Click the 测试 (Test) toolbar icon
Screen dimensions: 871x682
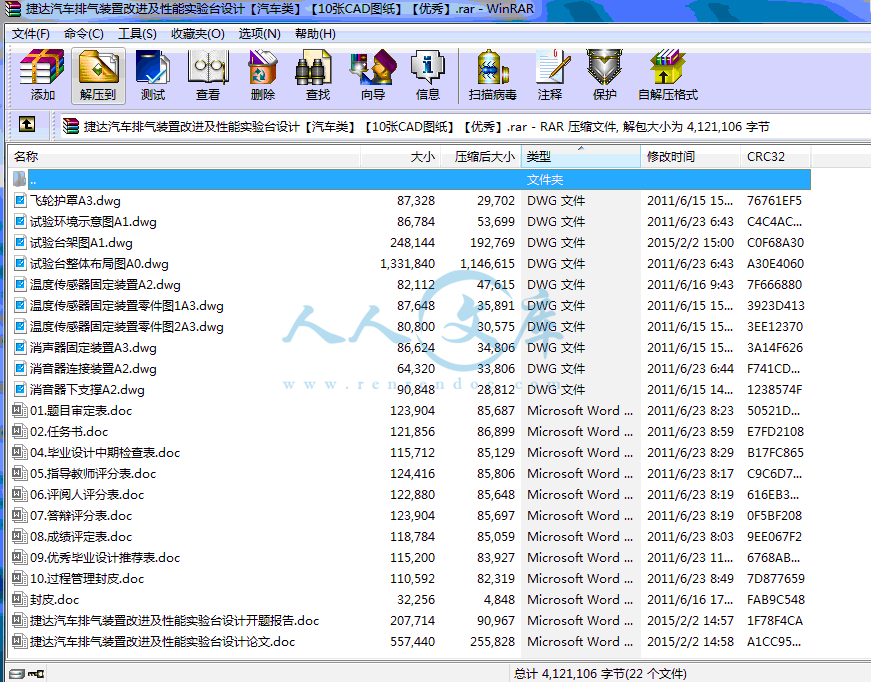(x=153, y=75)
